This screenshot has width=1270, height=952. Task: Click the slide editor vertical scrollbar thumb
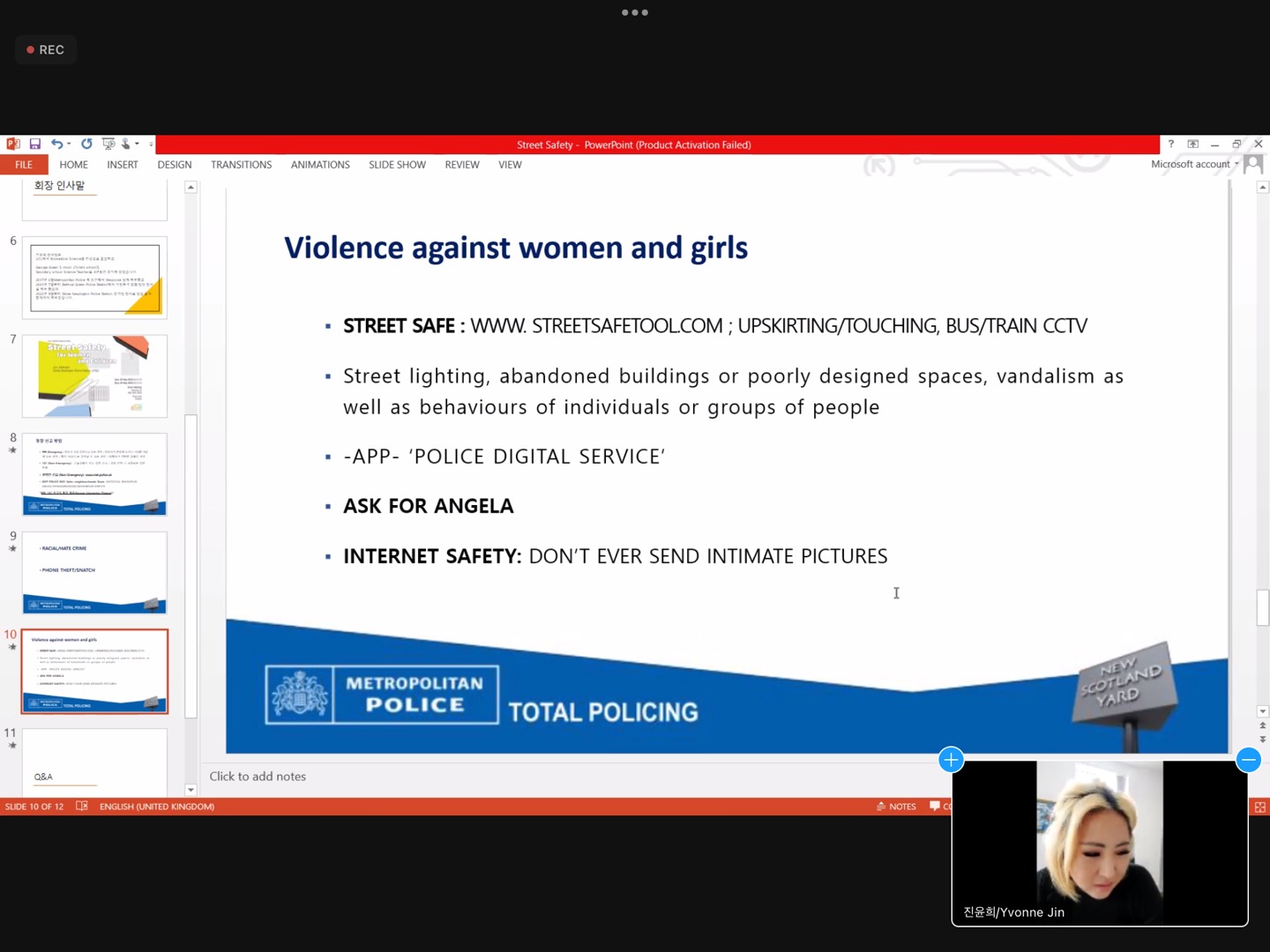(x=1263, y=607)
